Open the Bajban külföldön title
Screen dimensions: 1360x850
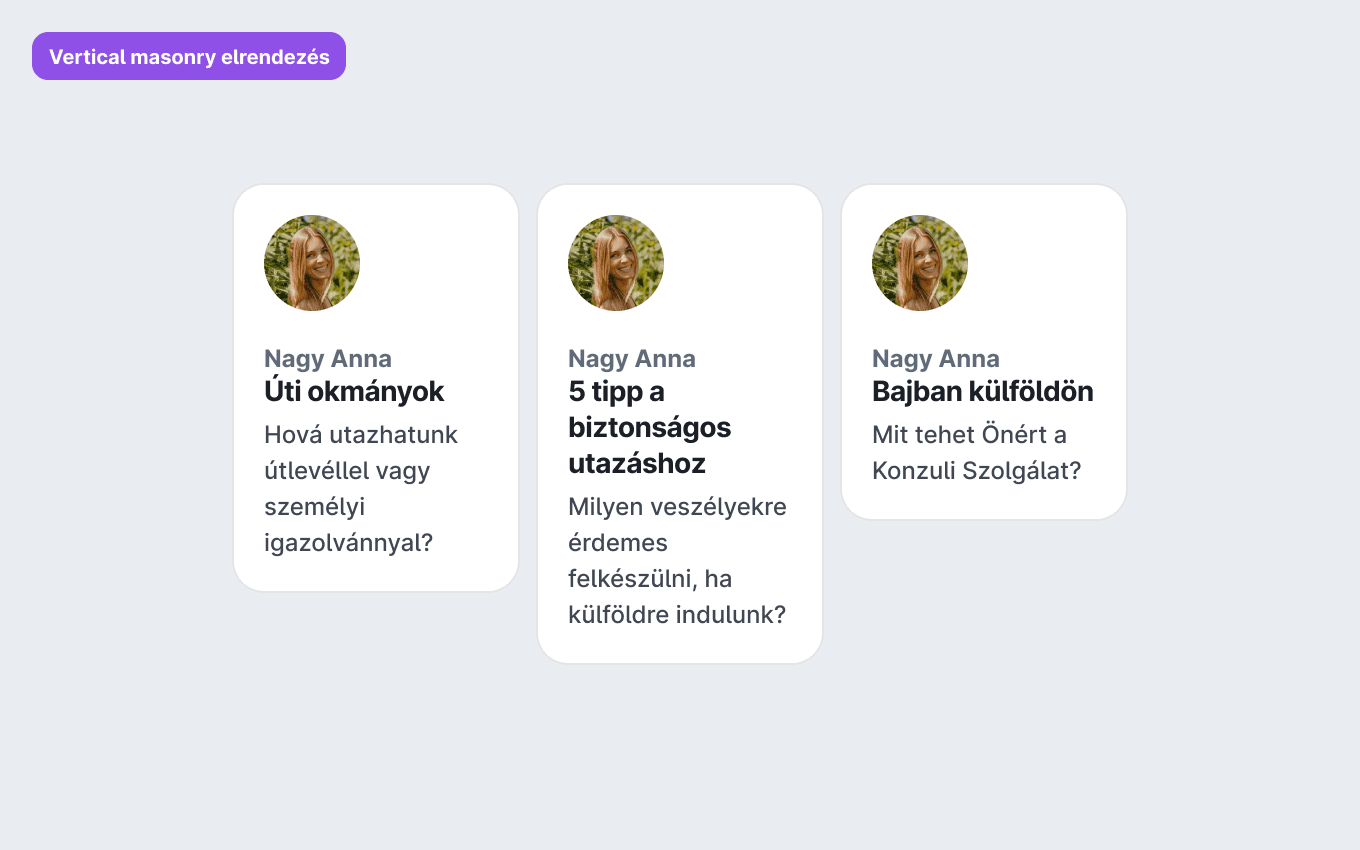[983, 391]
